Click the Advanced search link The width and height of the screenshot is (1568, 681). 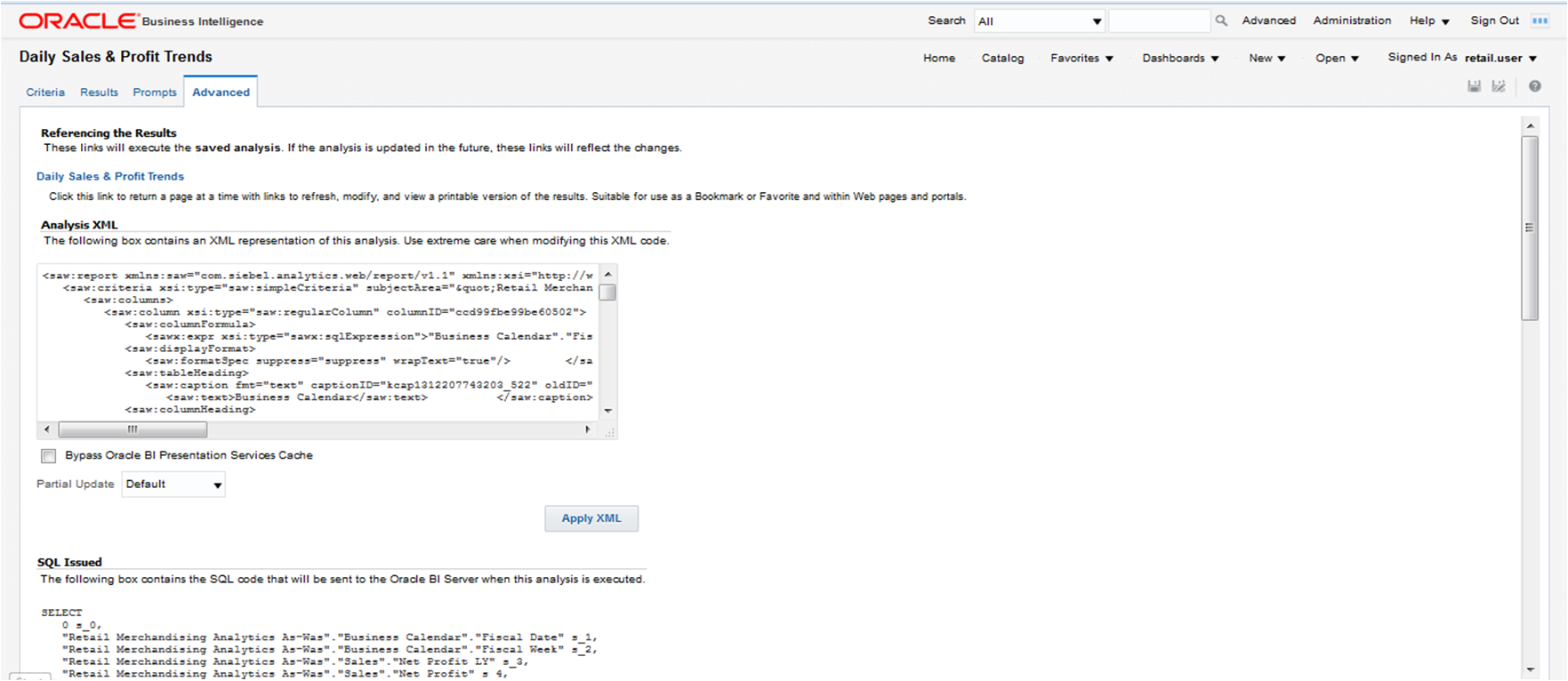[1268, 20]
